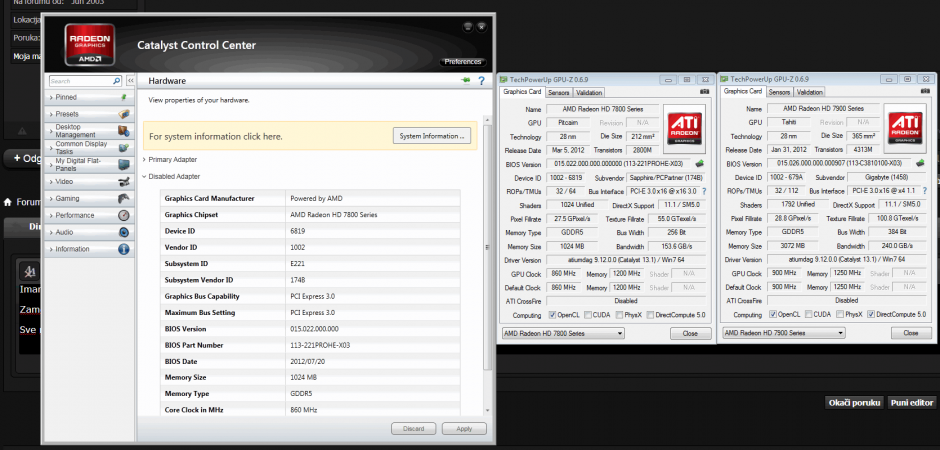This screenshot has width=940, height=450.
Task: Select Graphics Card tab in HD 7900 GPU-Z
Action: click(743, 92)
